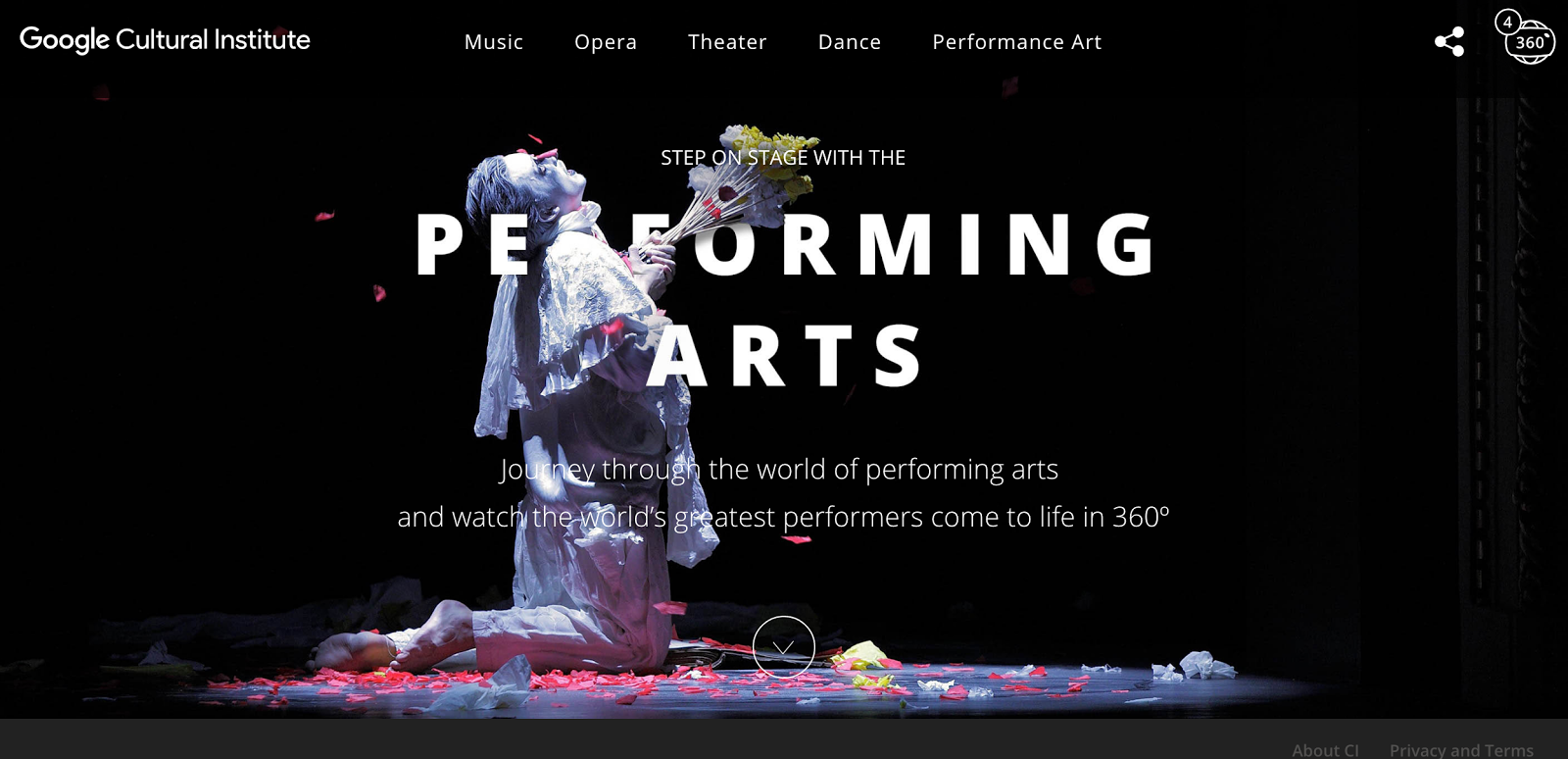Select the Opera menu item

click(606, 42)
